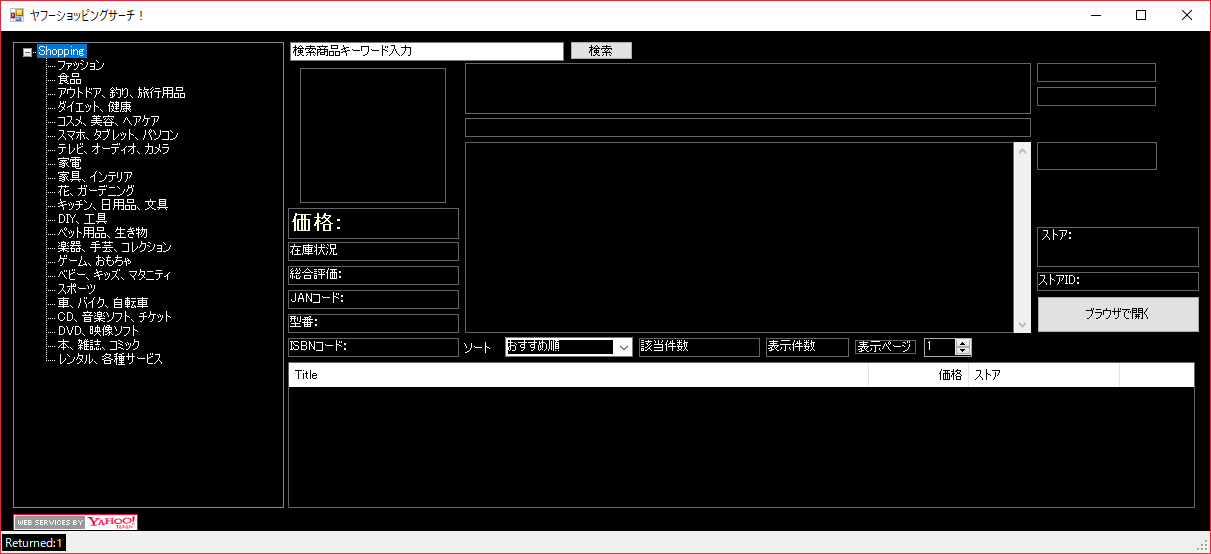Minimize the ヤフーショッピングサーチ window

[x=1095, y=15]
